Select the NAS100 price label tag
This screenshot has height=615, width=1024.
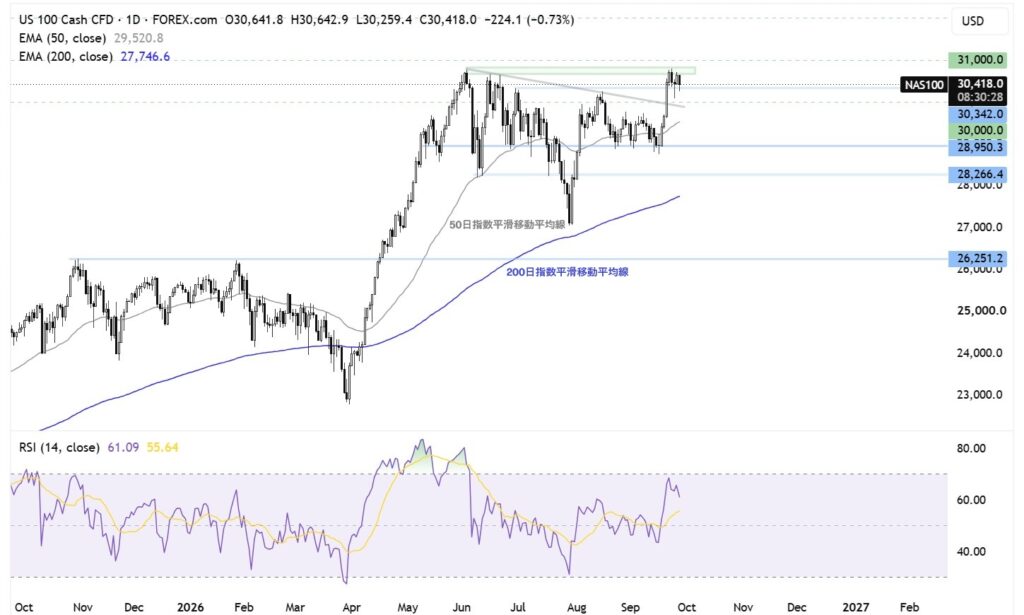point(923,84)
